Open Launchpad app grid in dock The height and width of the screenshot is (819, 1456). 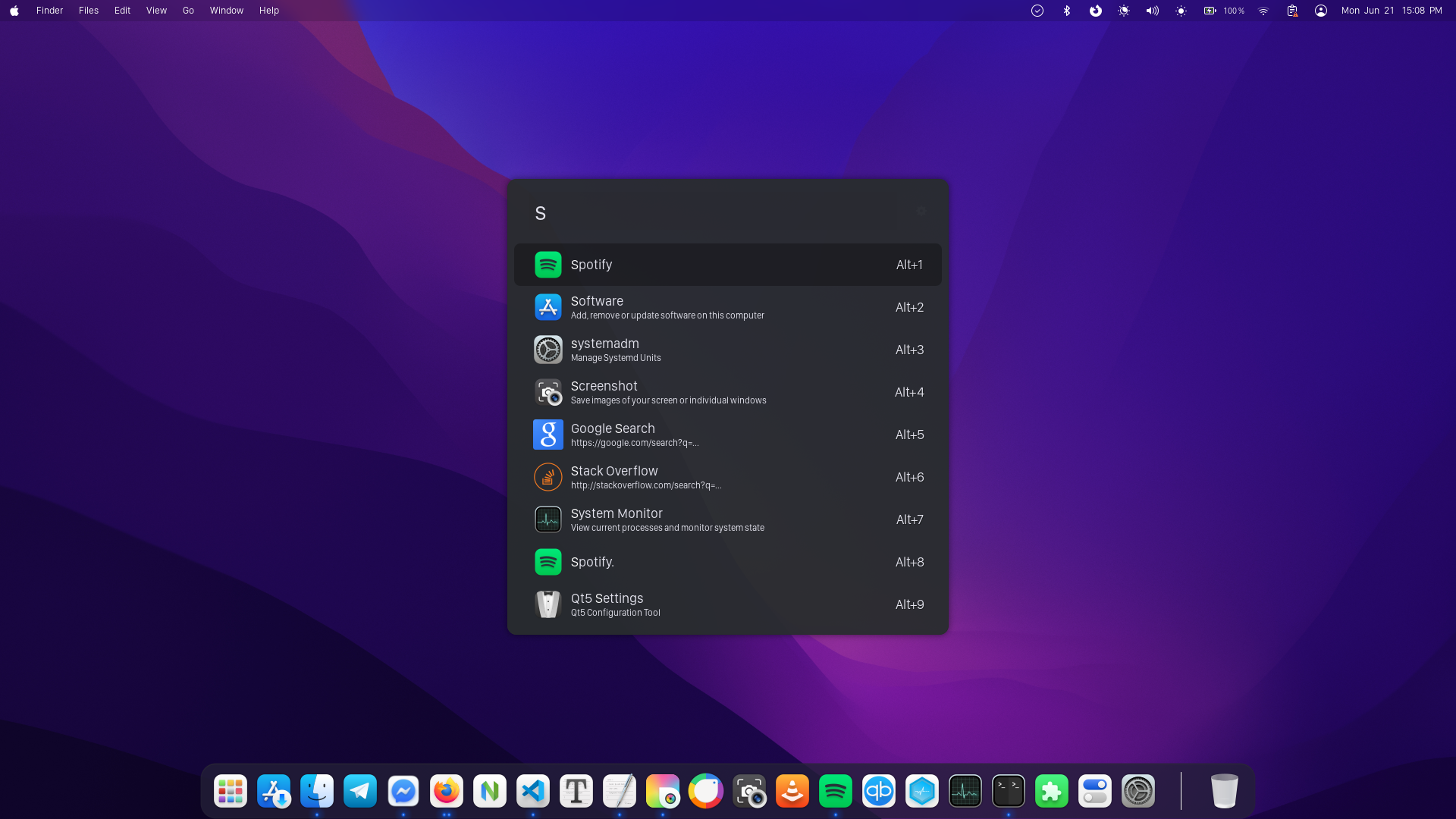(x=231, y=791)
